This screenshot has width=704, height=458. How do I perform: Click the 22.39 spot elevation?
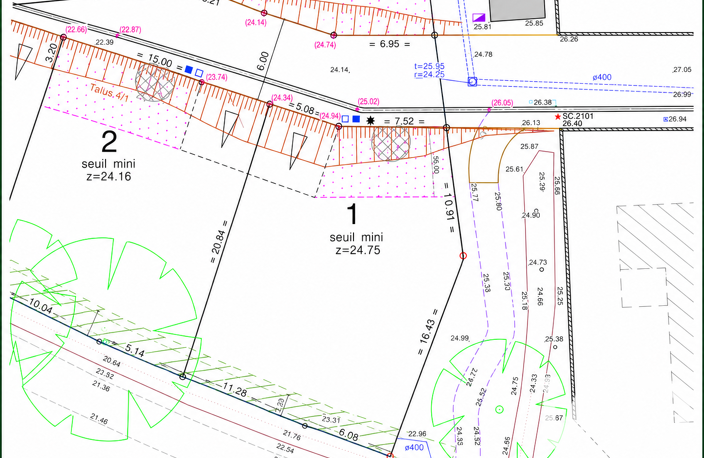(104, 42)
